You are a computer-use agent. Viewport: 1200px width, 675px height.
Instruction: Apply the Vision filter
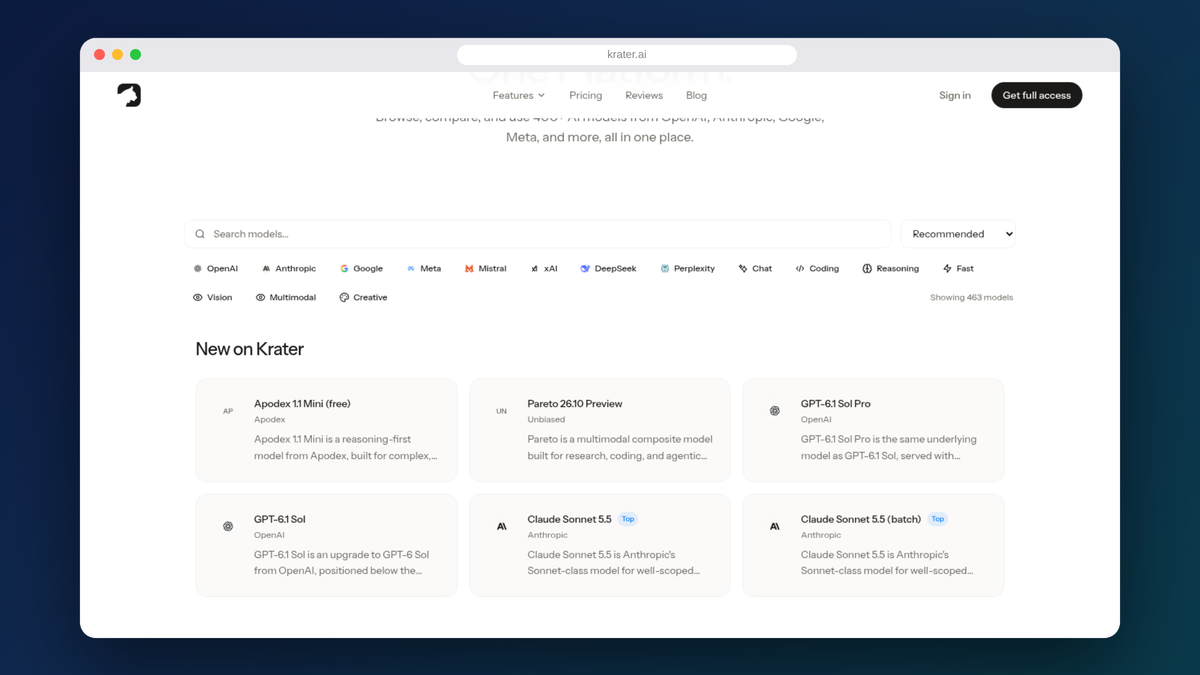click(213, 298)
